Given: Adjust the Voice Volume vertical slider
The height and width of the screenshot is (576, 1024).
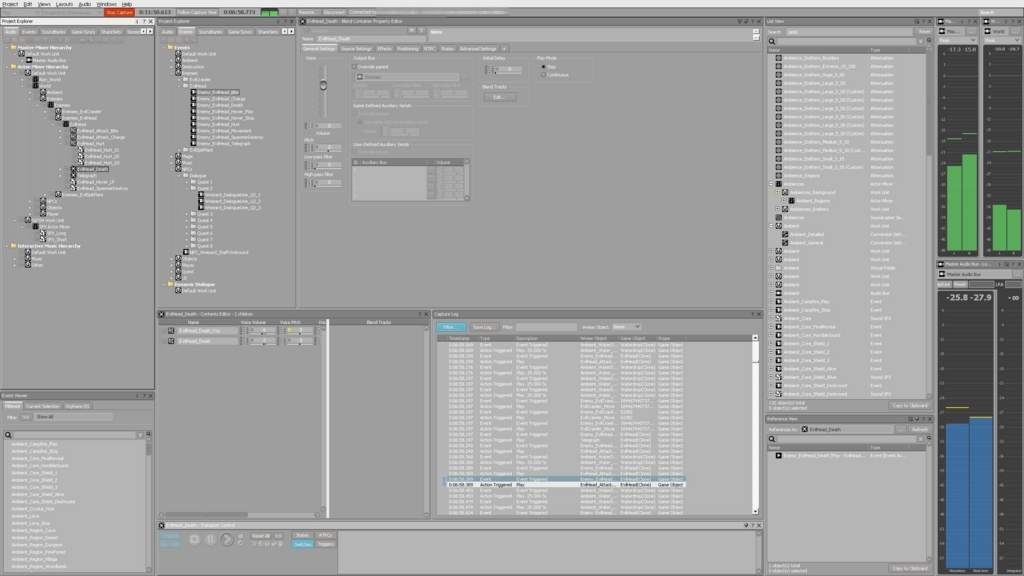Looking at the screenshot, I should tap(323, 86).
